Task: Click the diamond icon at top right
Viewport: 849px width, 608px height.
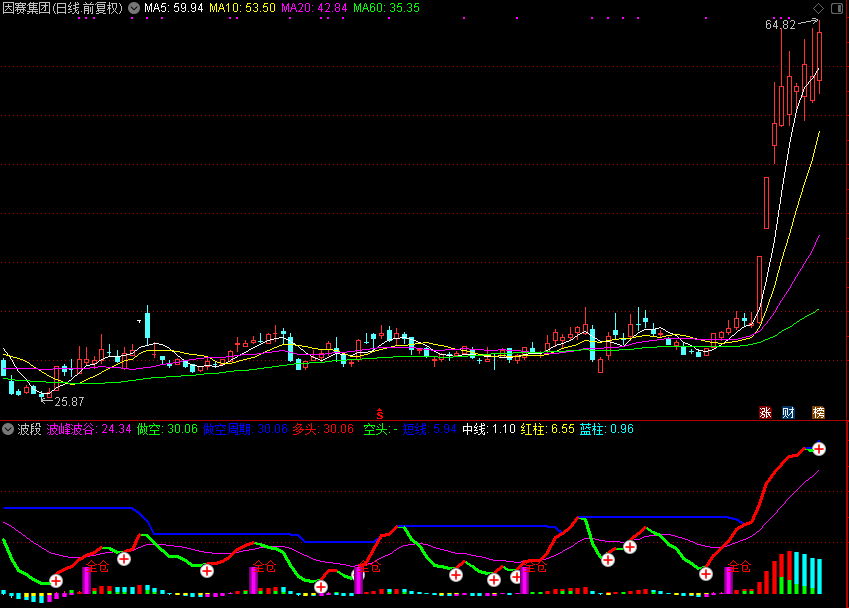Action: tap(818, 8)
